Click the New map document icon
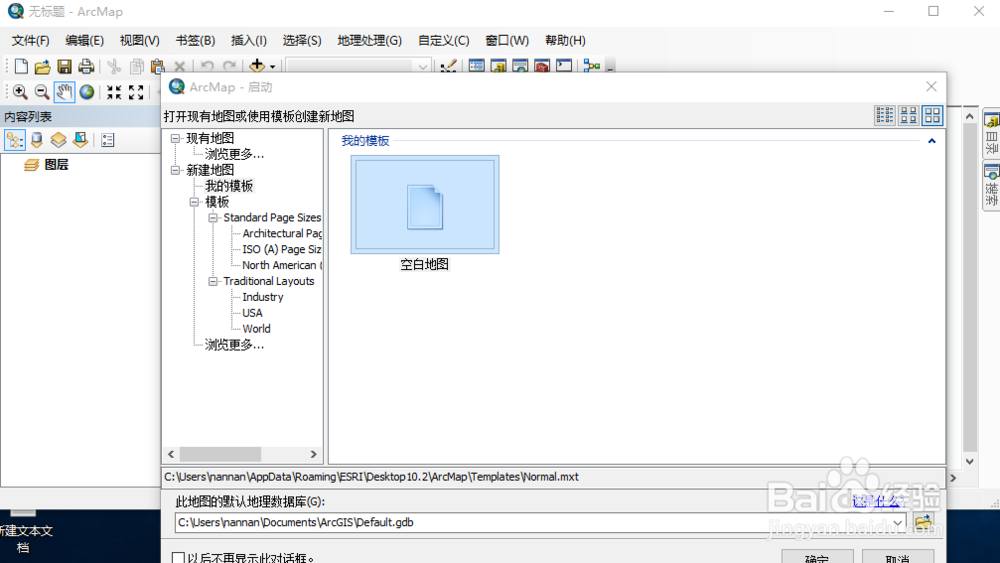The image size is (1000, 563). [21, 66]
